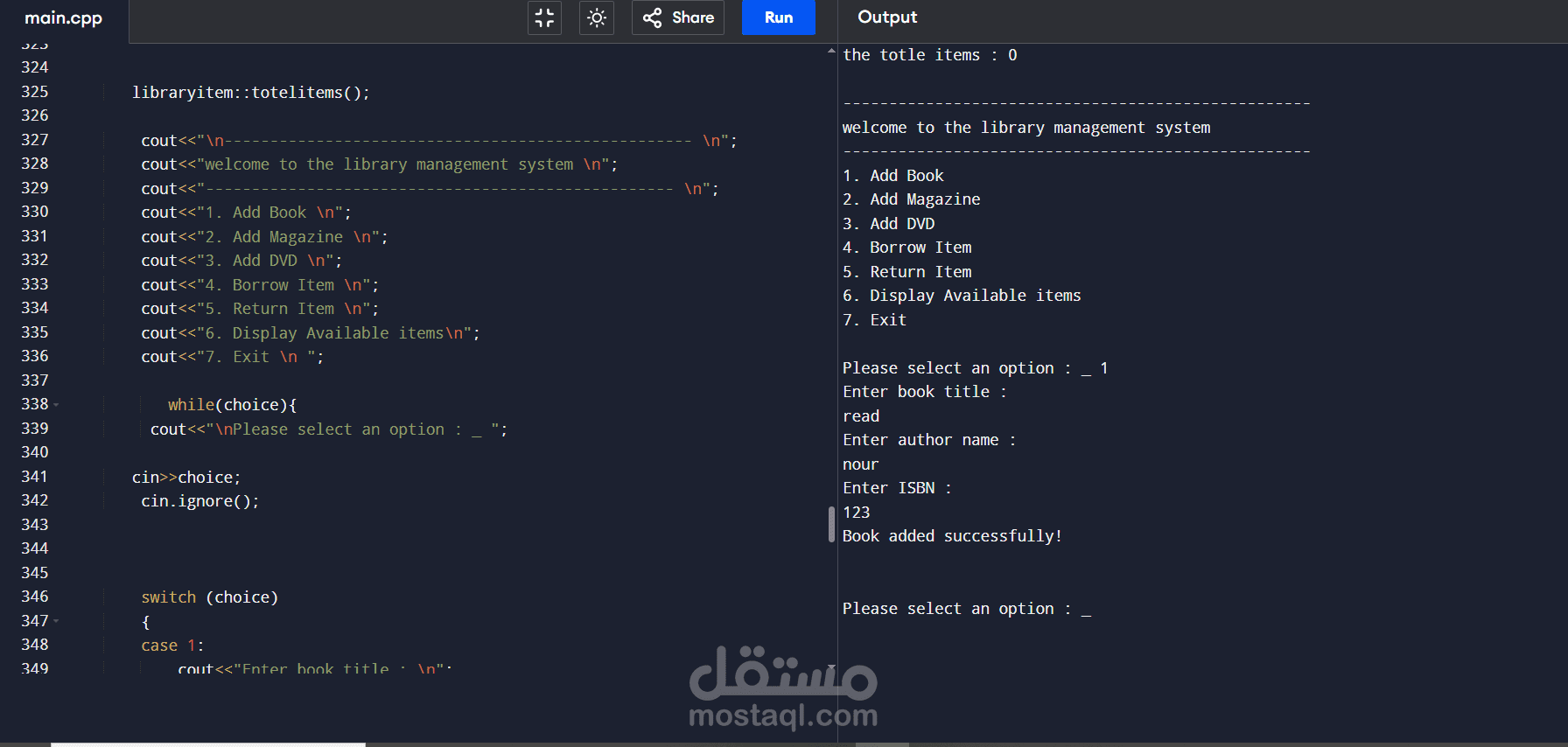Click the cin.ignore(); line
This screenshot has width=1568, height=747.
click(x=200, y=501)
